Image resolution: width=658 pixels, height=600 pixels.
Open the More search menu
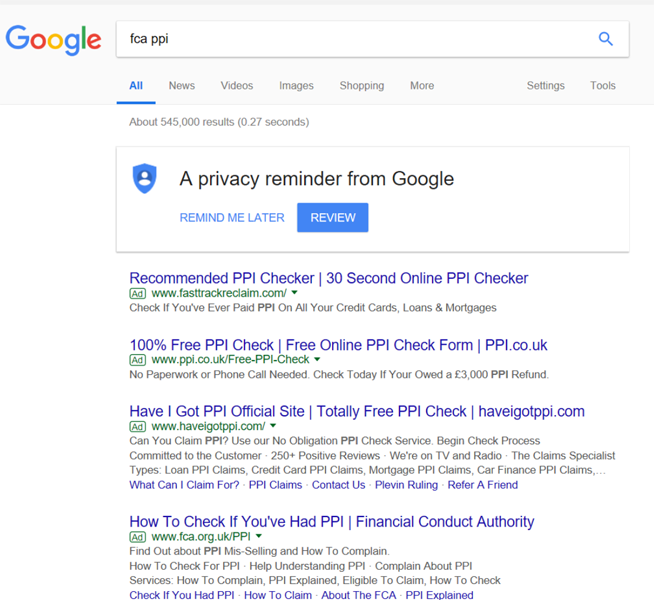coord(422,86)
